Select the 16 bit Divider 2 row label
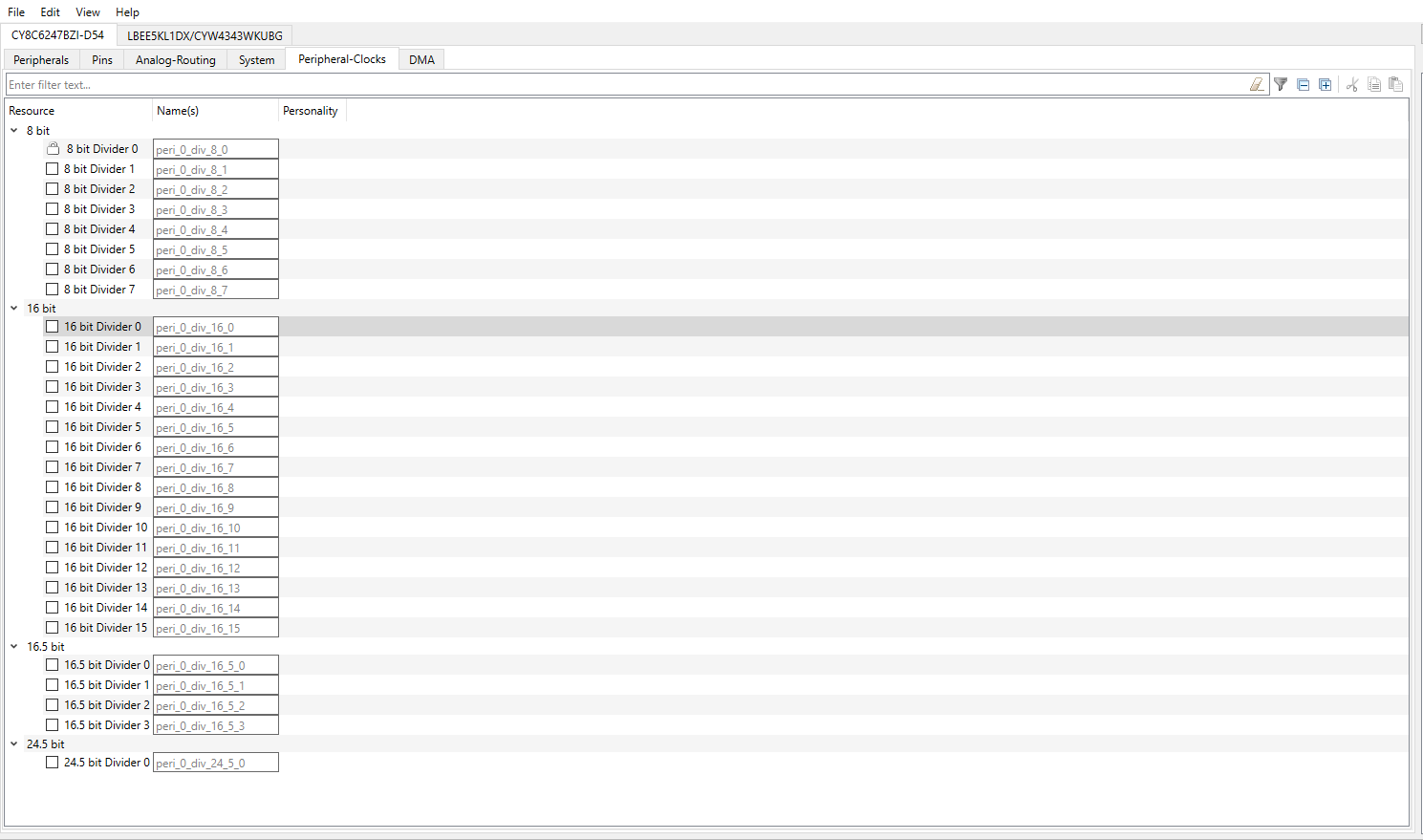Image resolution: width=1423 pixels, height=840 pixels. (x=102, y=366)
